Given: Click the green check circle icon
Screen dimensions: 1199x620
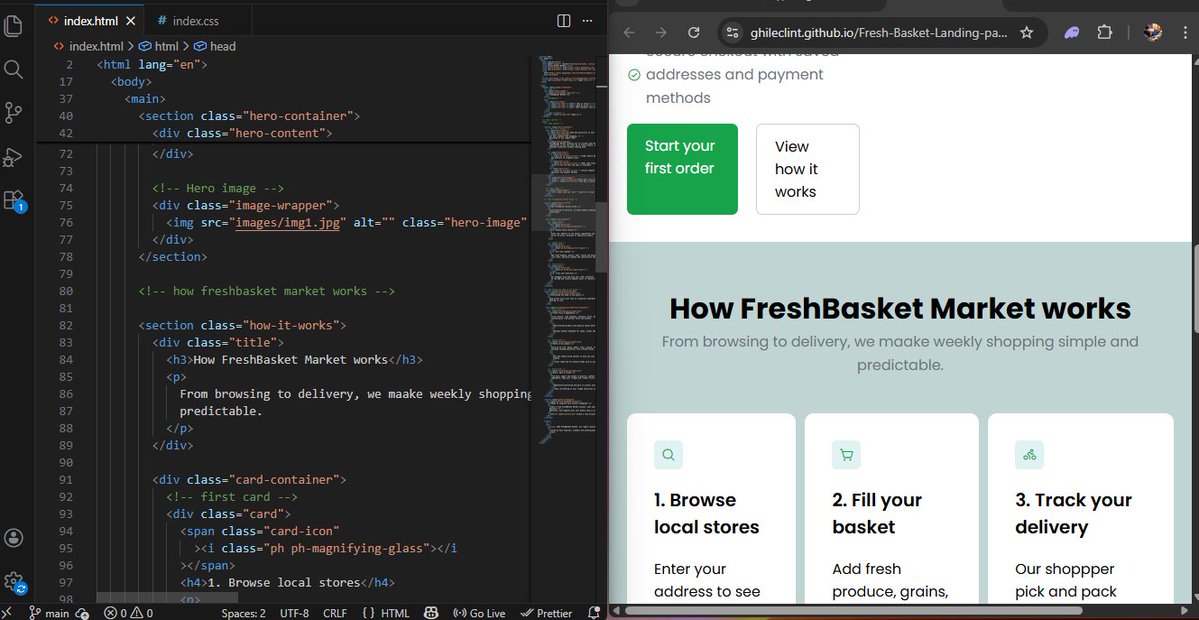Looking at the screenshot, I should click(x=634, y=75).
